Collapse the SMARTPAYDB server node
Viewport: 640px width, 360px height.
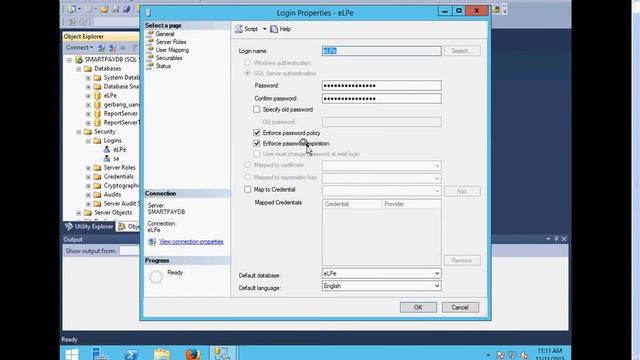pos(69,60)
